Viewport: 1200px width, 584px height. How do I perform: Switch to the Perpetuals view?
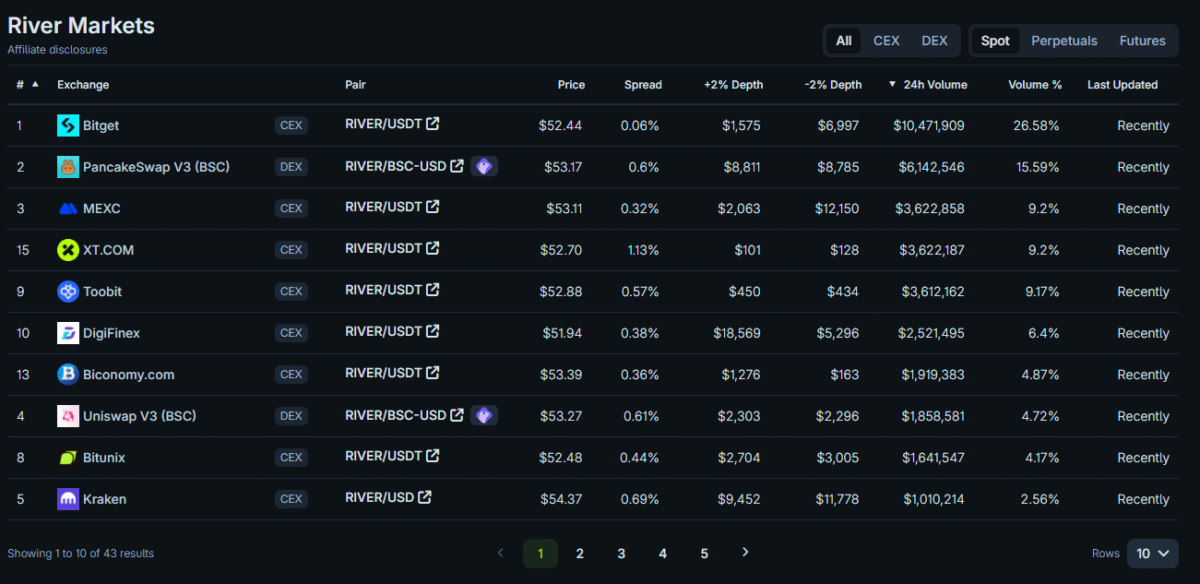coord(1064,41)
